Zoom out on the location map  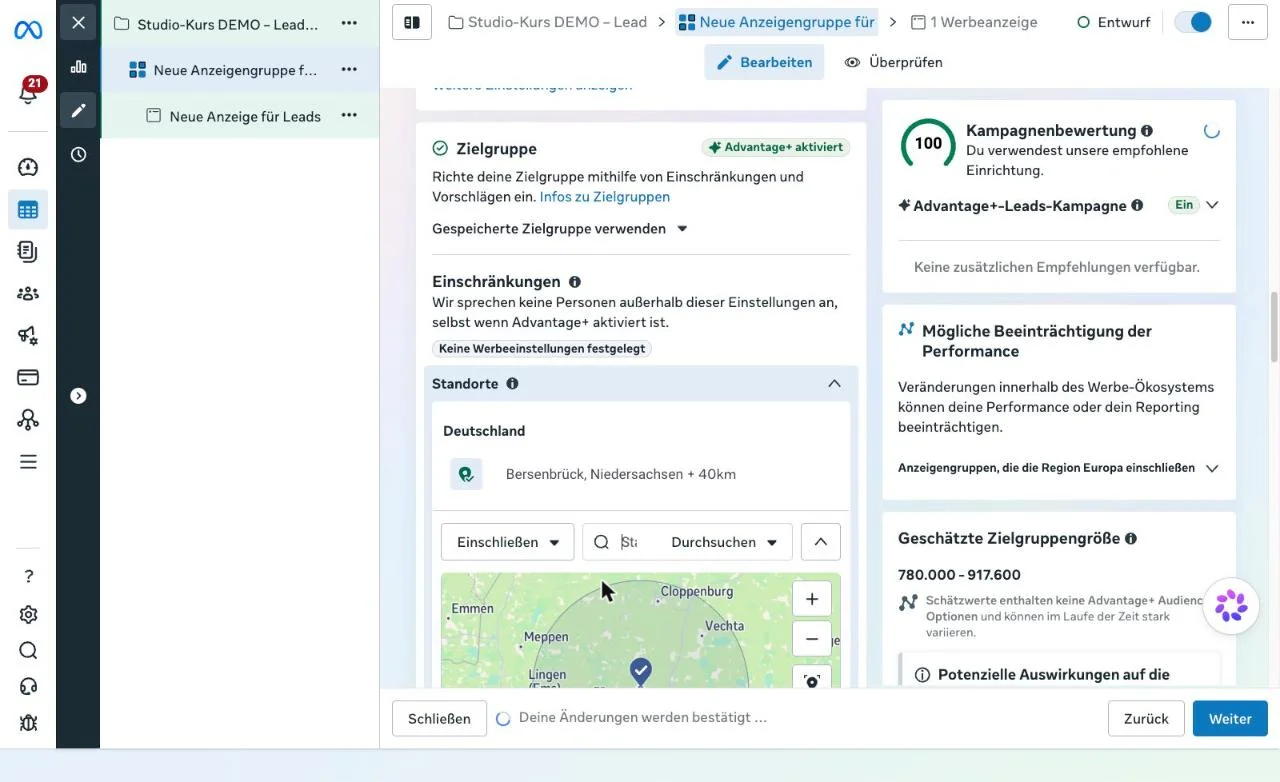tap(812, 638)
